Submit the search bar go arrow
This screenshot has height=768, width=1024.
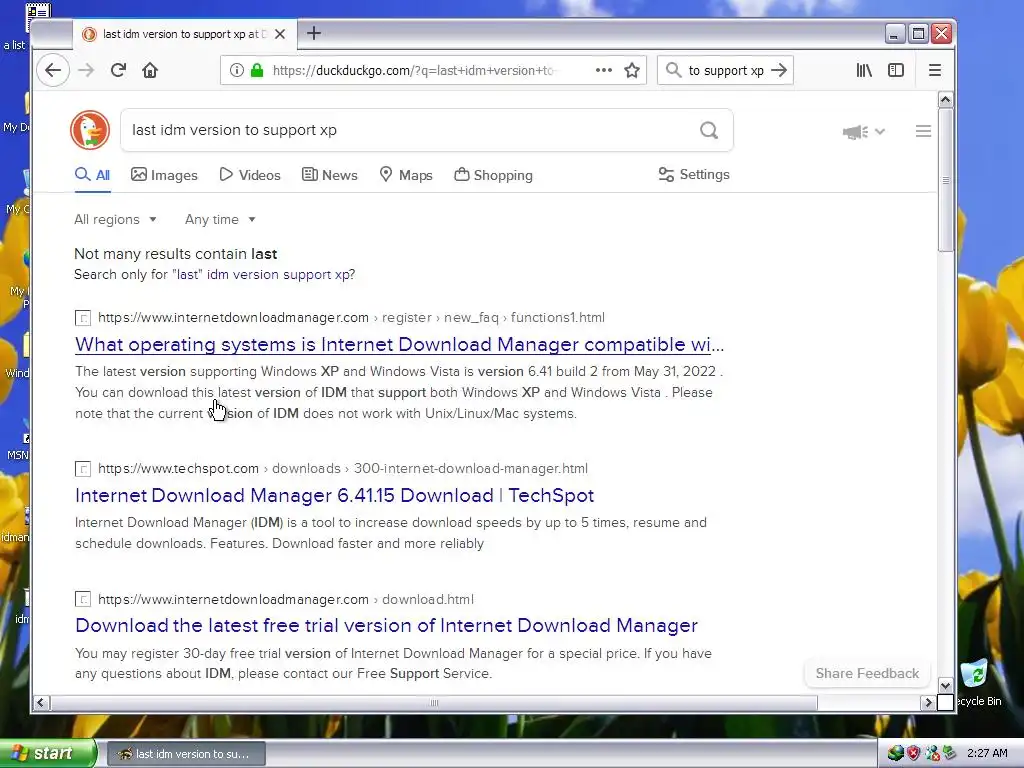(779, 70)
